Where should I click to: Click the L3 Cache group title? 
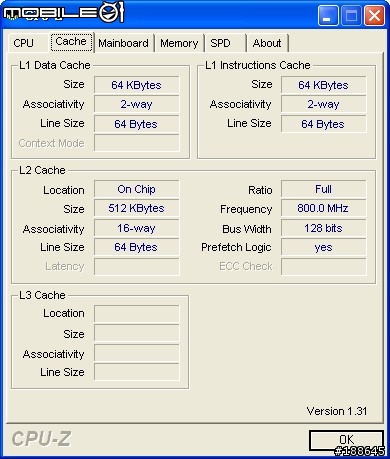click(x=42, y=295)
